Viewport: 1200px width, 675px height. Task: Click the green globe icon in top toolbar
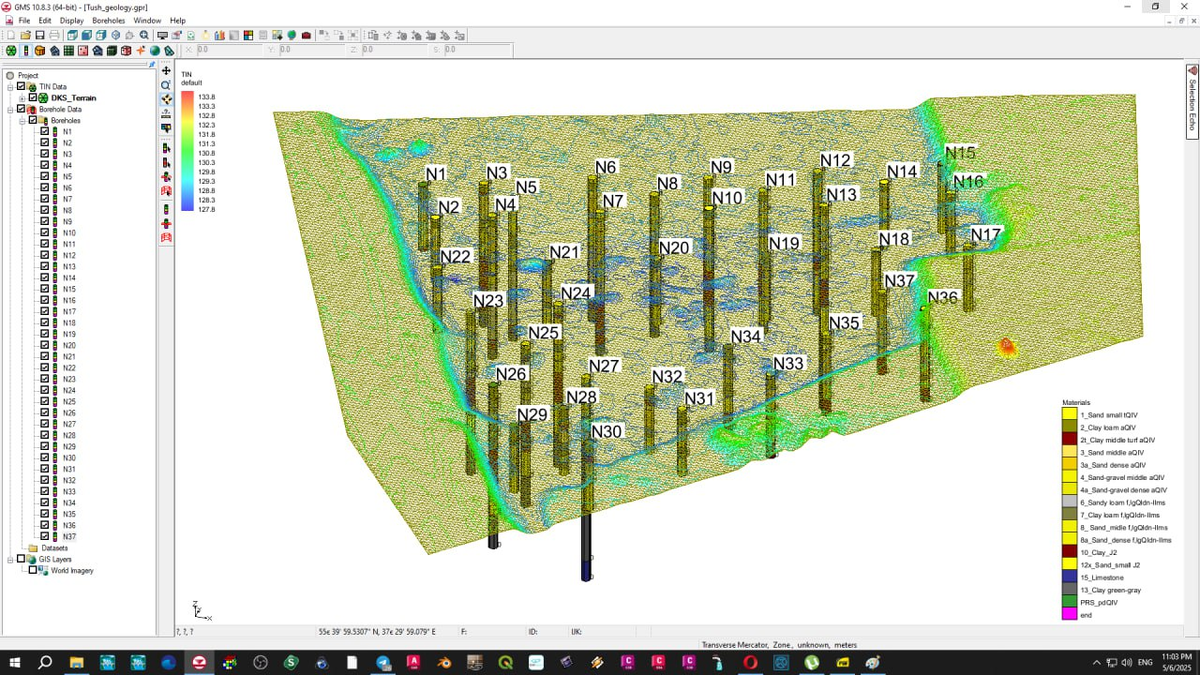[292, 35]
